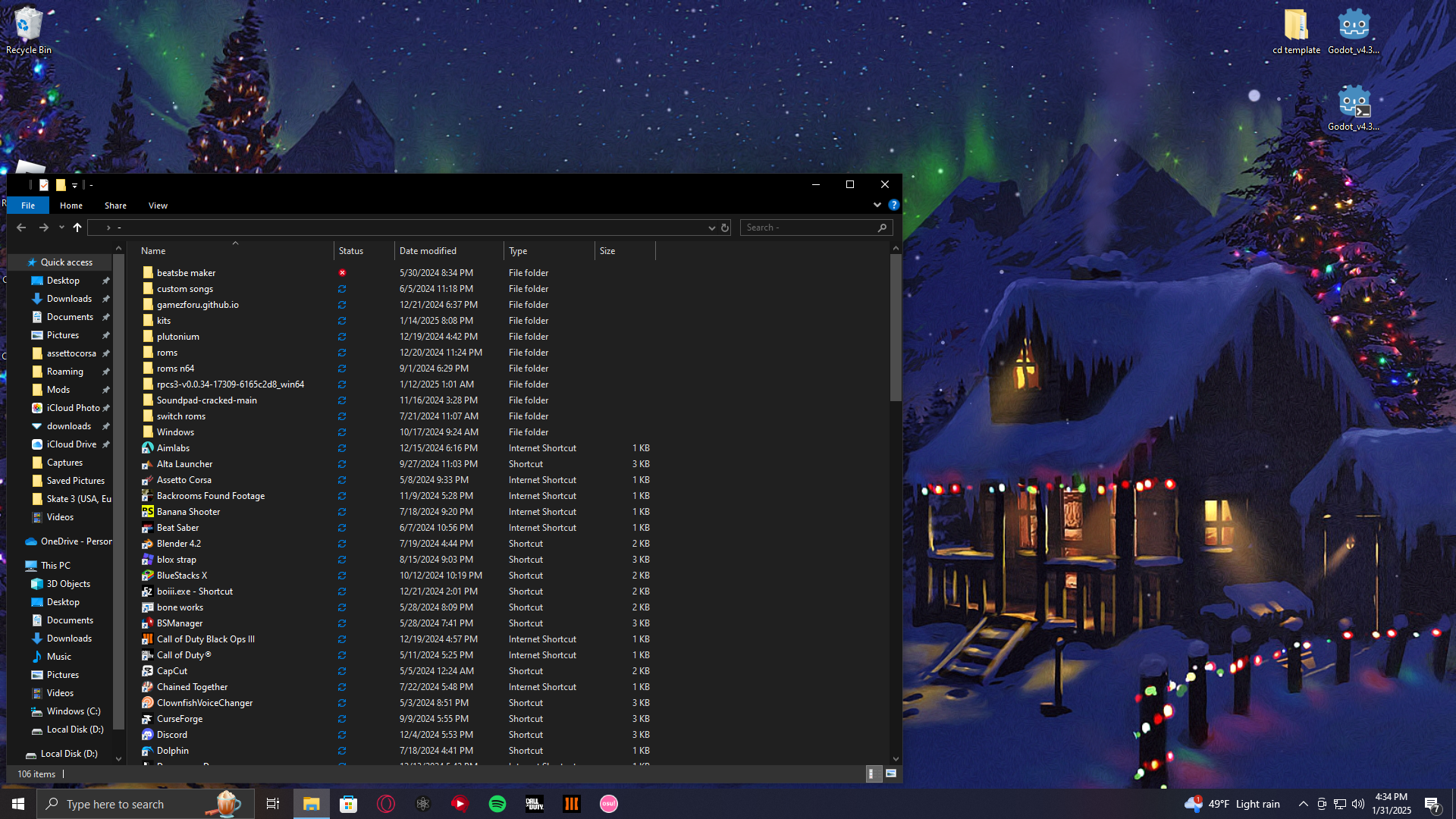Click the Spotify taskbar icon

tap(497, 804)
